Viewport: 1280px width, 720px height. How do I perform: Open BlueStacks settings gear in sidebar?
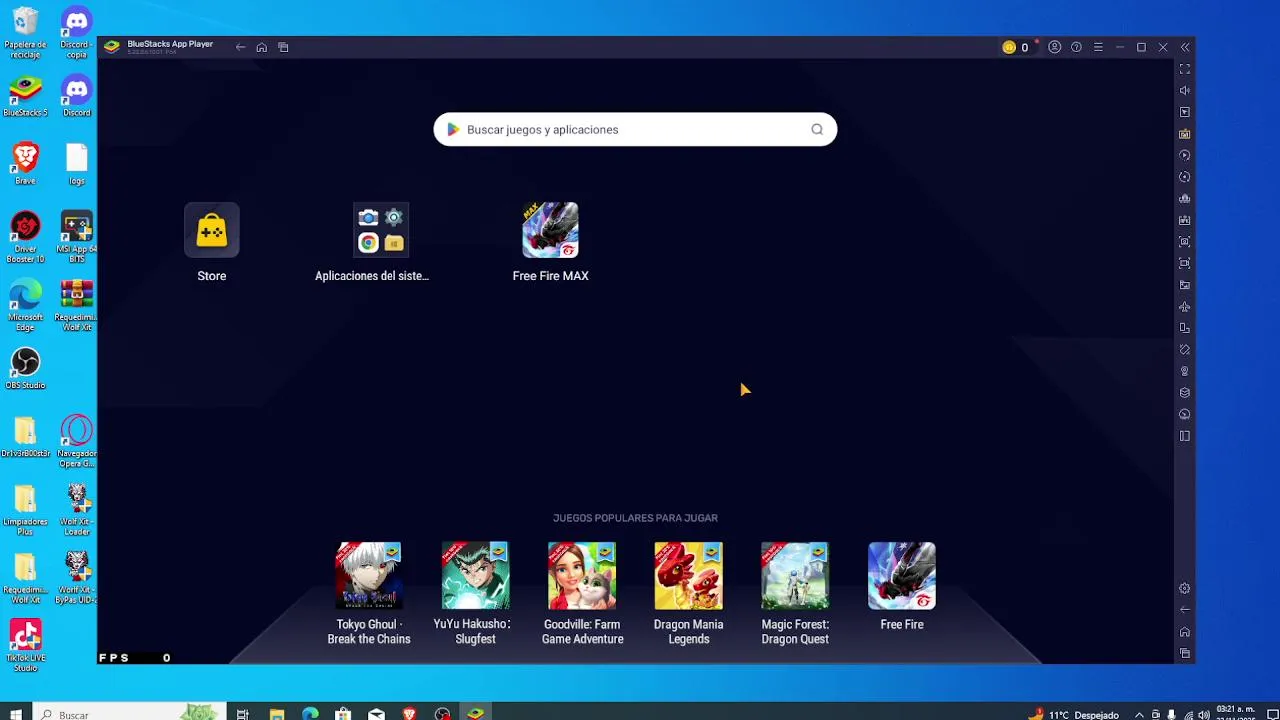[1185, 589]
